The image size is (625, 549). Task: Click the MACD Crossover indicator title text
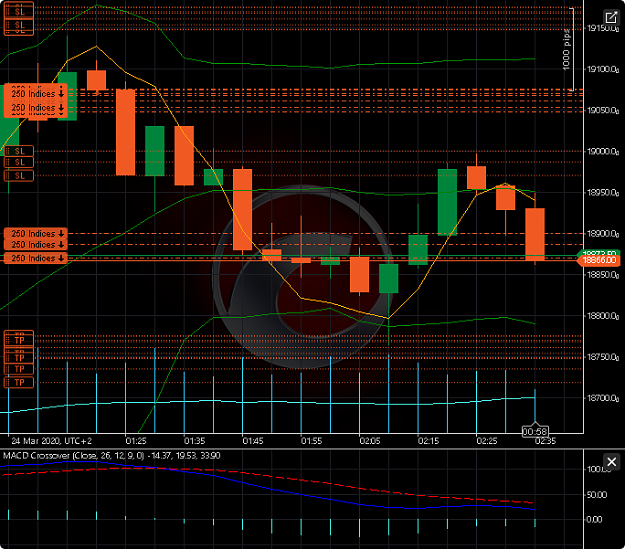[112, 455]
